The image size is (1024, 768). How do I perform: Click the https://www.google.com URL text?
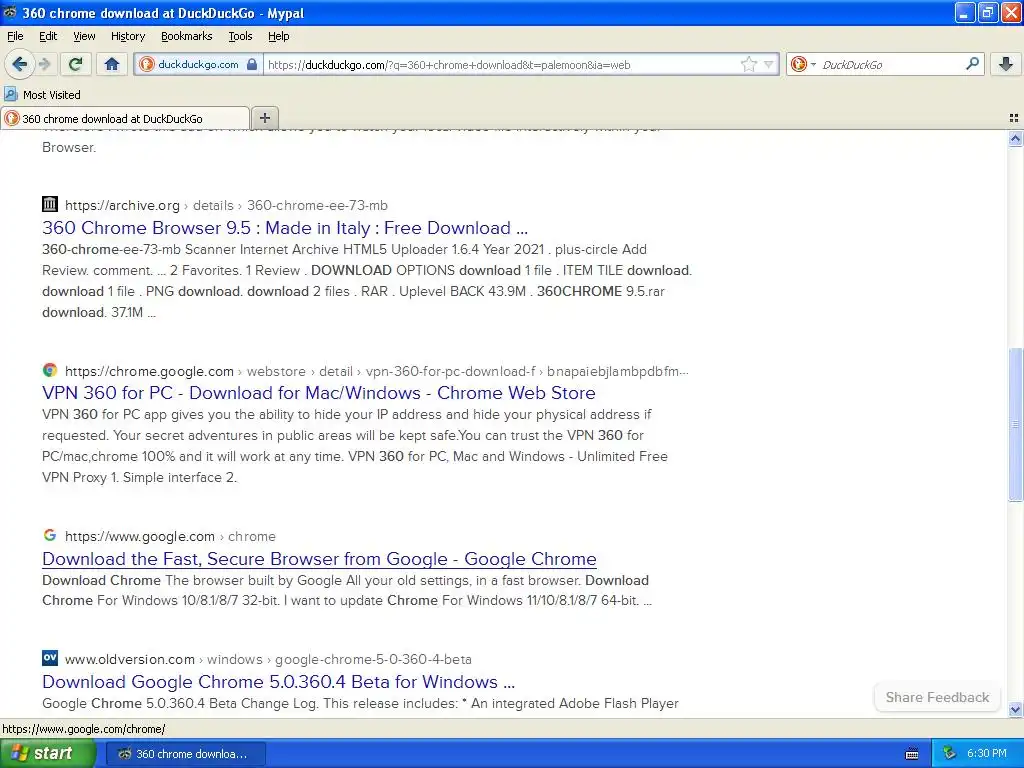tap(140, 537)
